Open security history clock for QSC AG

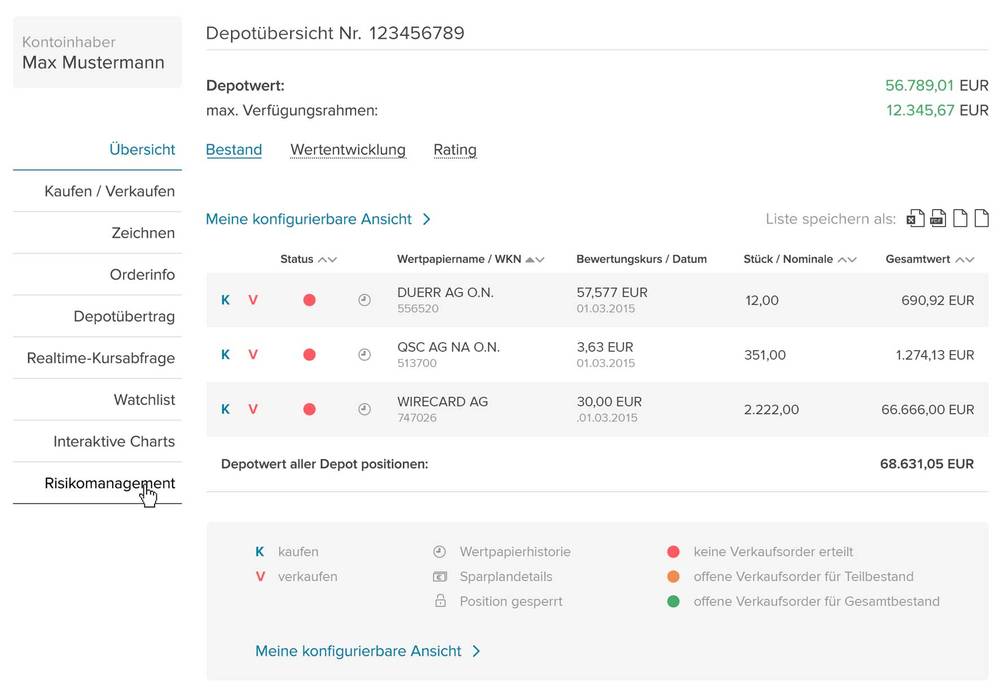(364, 355)
